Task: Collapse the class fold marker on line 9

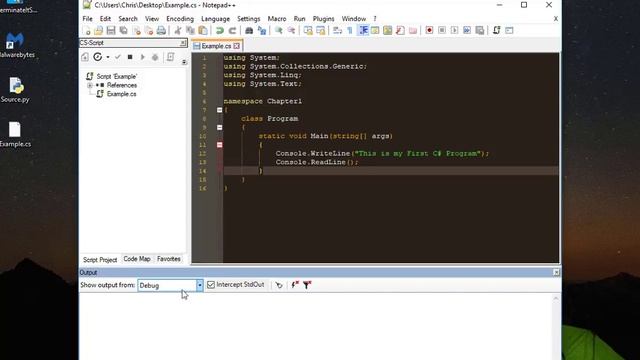Action: pos(220,128)
